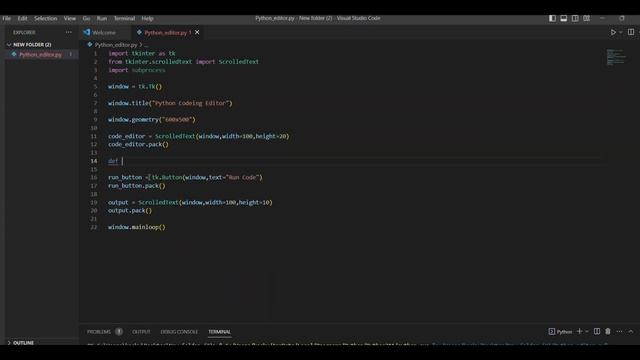This screenshot has height=360, width=640.
Task: Click the Python file icon on the editor tab
Action: click(x=139, y=32)
